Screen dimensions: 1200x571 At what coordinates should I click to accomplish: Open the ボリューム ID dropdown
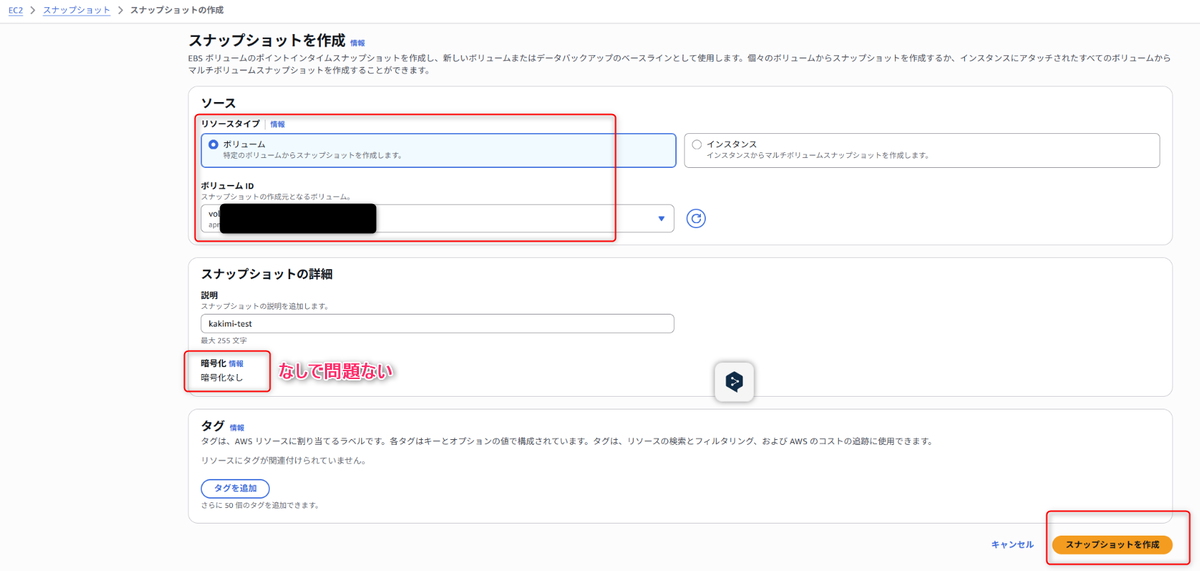point(437,218)
